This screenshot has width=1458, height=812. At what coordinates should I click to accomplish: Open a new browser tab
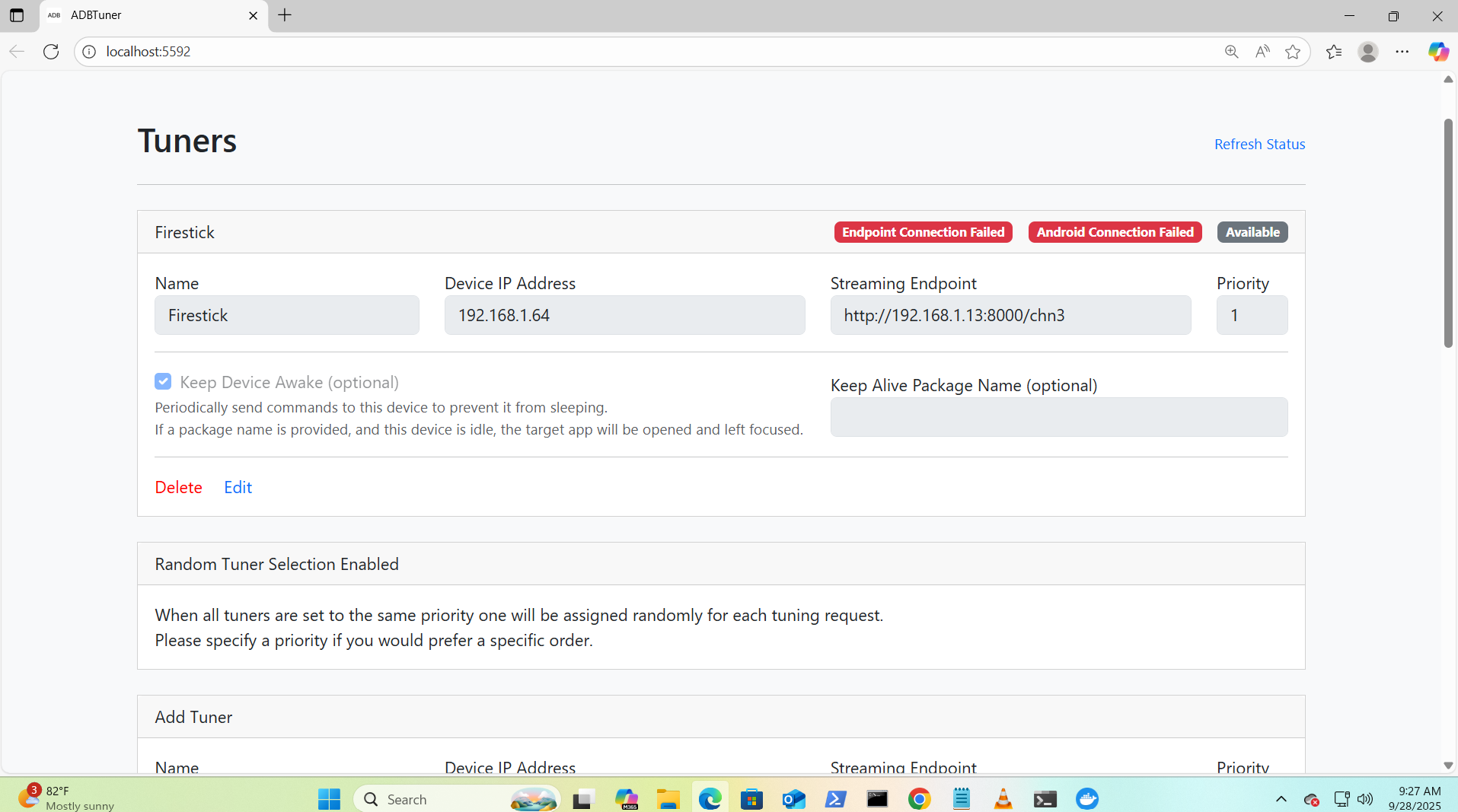coord(285,15)
